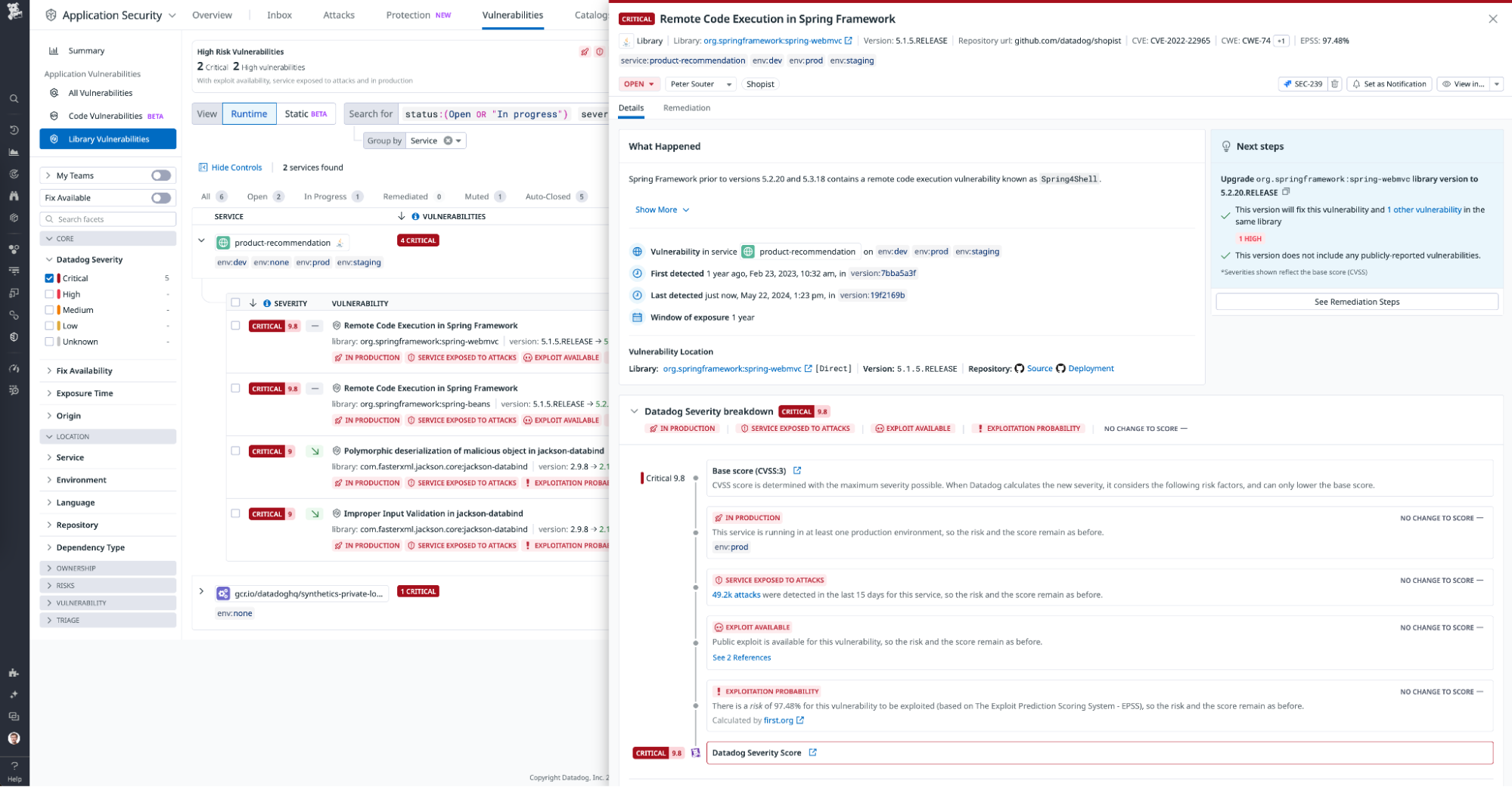Switch to the Remediation tab
1512x787 pixels.
click(x=686, y=107)
